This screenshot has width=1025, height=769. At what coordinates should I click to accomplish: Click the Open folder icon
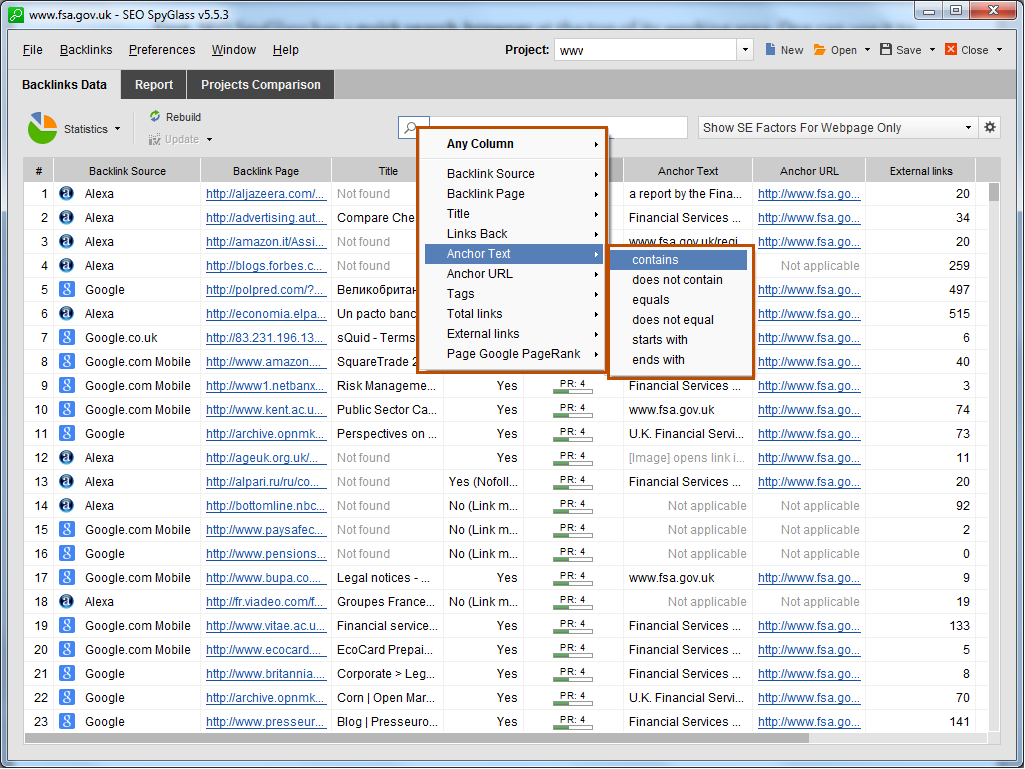[x=819, y=50]
